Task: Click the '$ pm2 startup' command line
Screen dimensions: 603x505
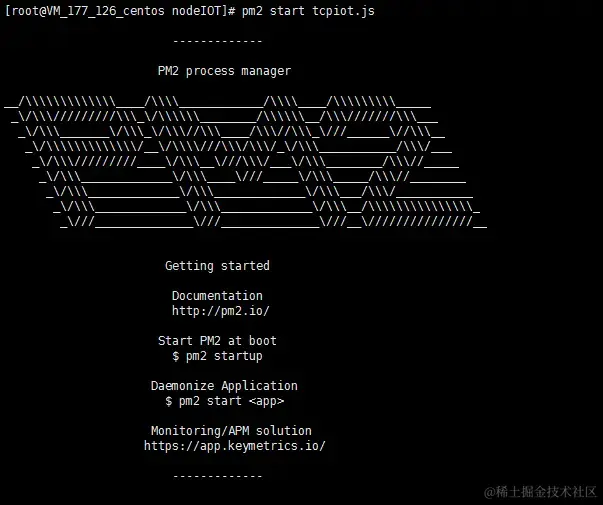Action: [x=217, y=356]
